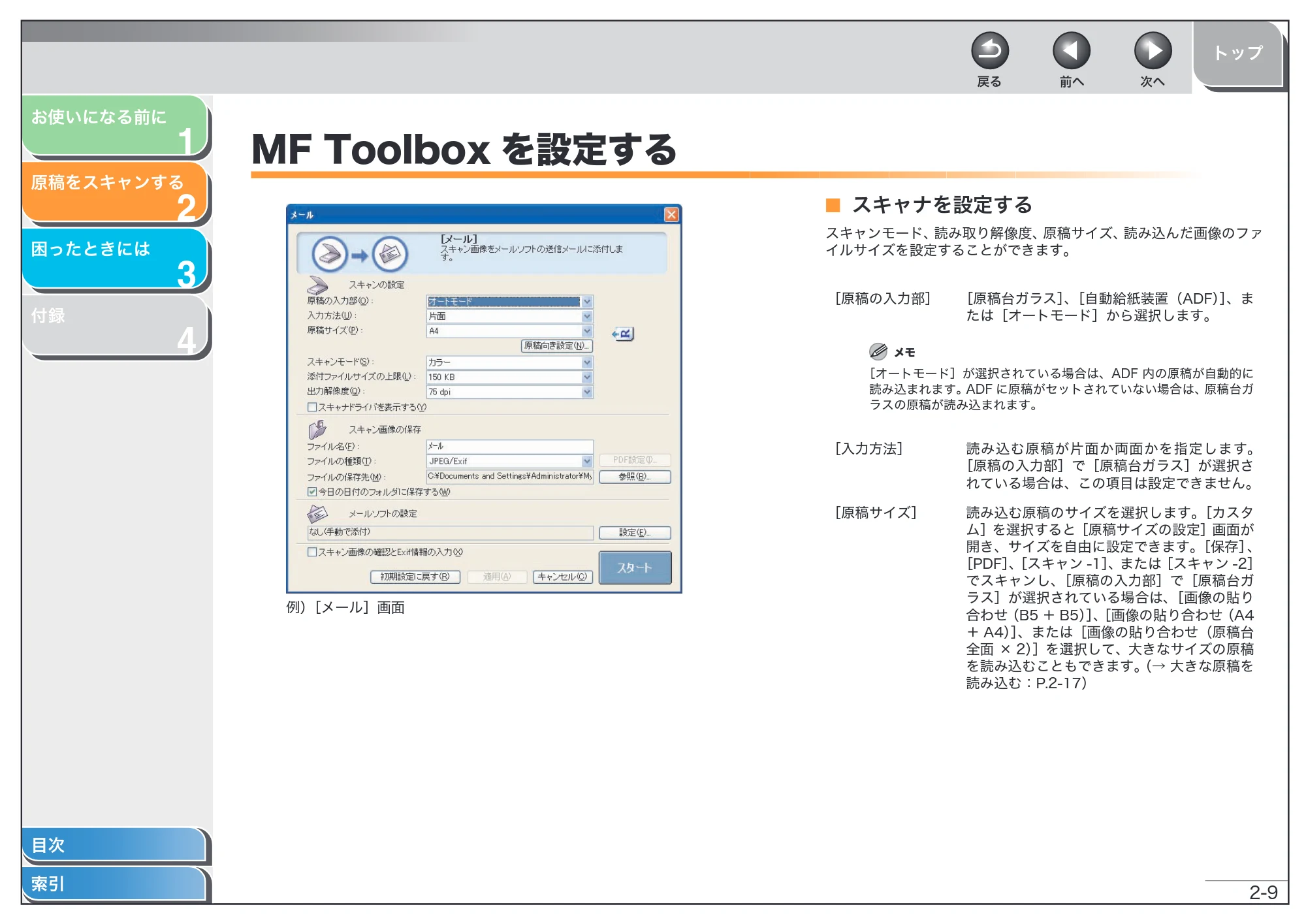
Task: Open the 目次 contents button
Action: pyautogui.click(x=115, y=844)
